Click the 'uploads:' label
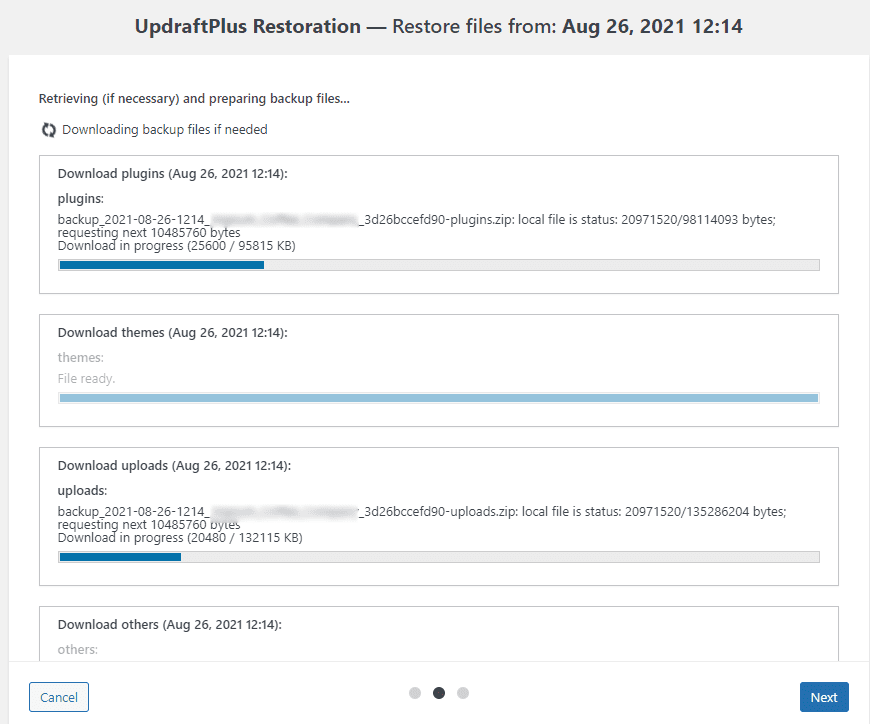 coord(82,490)
